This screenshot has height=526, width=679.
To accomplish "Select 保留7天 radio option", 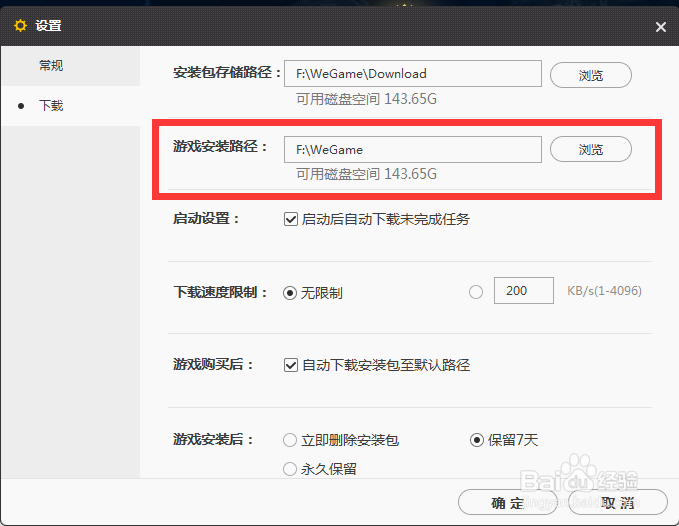I will point(476,440).
